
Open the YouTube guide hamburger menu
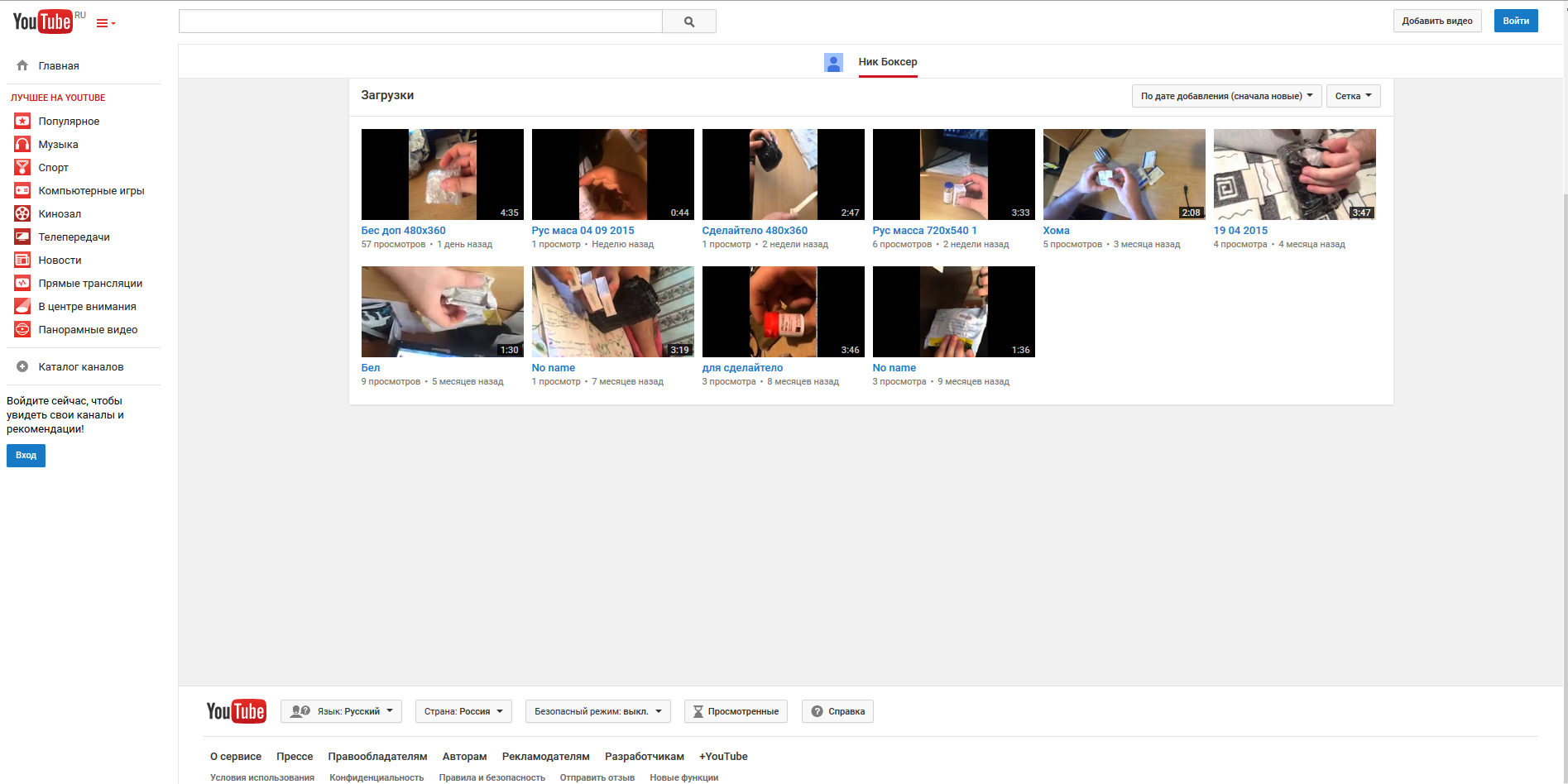(x=105, y=23)
